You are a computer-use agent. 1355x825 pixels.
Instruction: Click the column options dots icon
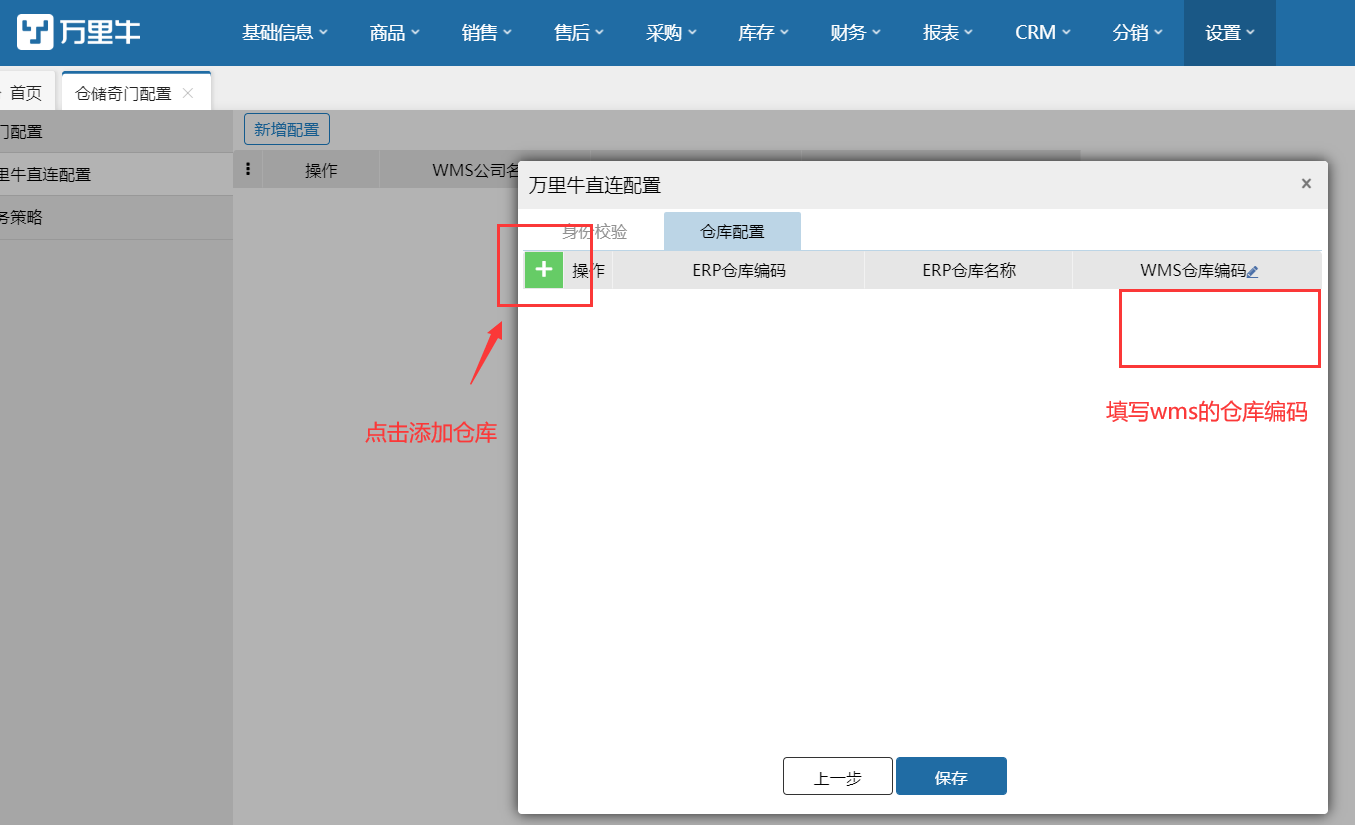point(247,170)
